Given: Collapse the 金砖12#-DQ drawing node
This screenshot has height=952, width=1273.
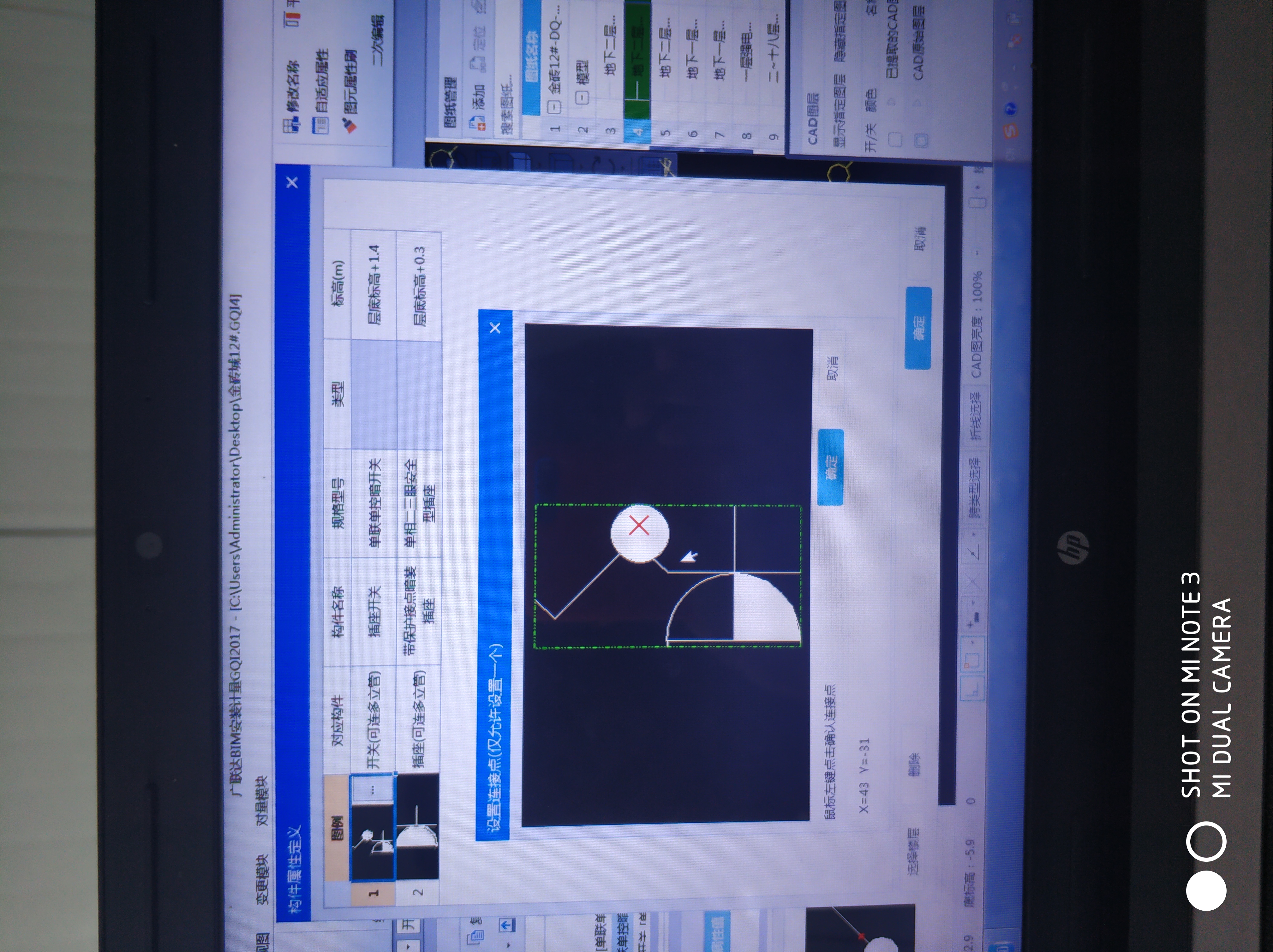Looking at the screenshot, I should (x=554, y=107).
